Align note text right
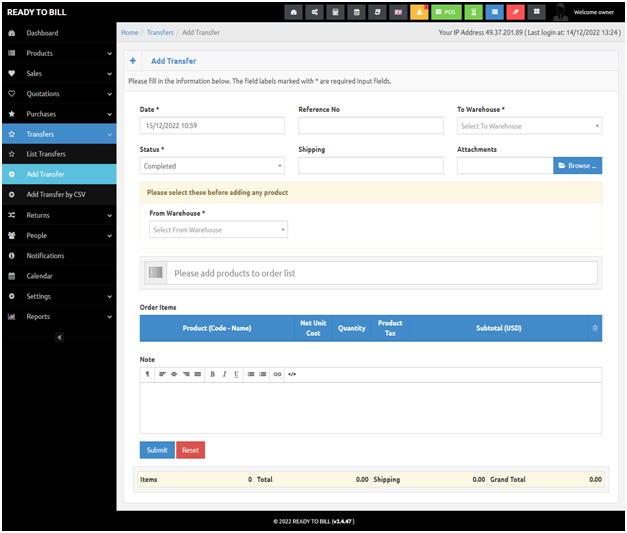627x533 pixels. [186, 375]
